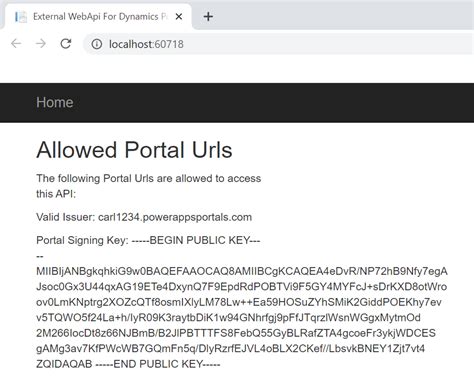Select the External WebApi For Dynamics tab
This screenshot has width=474, height=380.
(97, 17)
